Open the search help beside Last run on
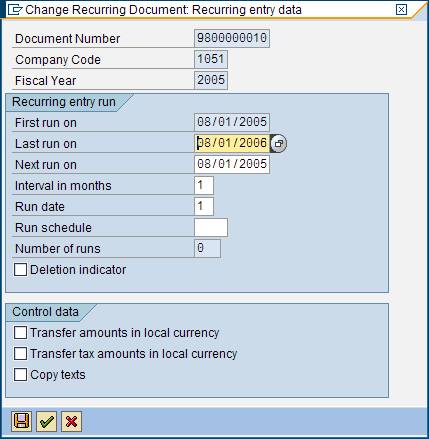 pyautogui.click(x=279, y=143)
